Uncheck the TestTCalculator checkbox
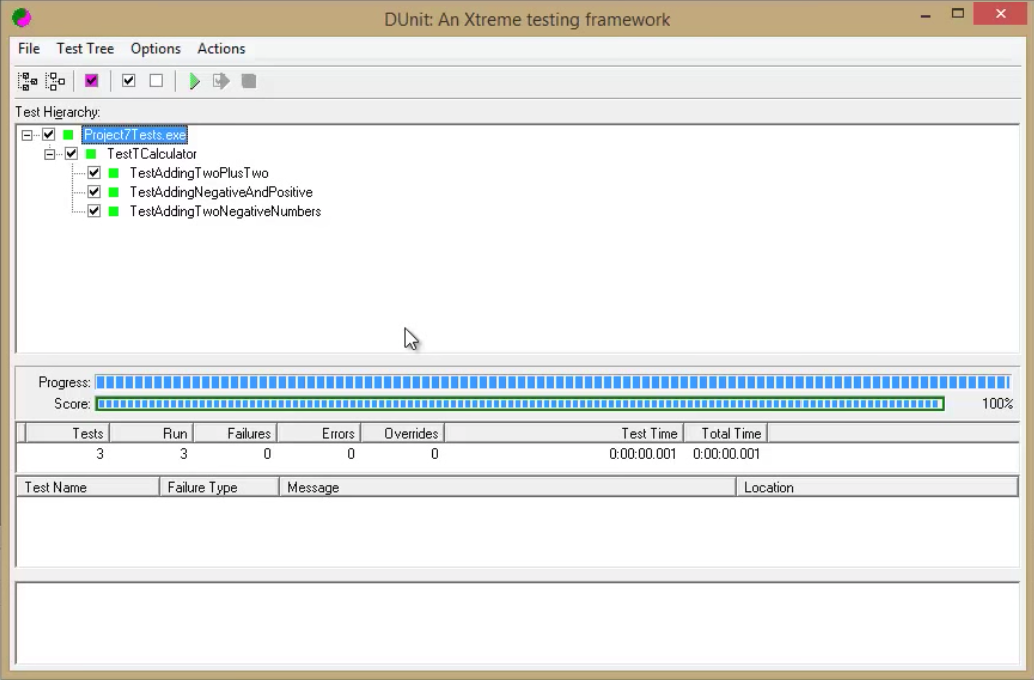Viewport: 1034px width, 680px height. click(x=71, y=154)
